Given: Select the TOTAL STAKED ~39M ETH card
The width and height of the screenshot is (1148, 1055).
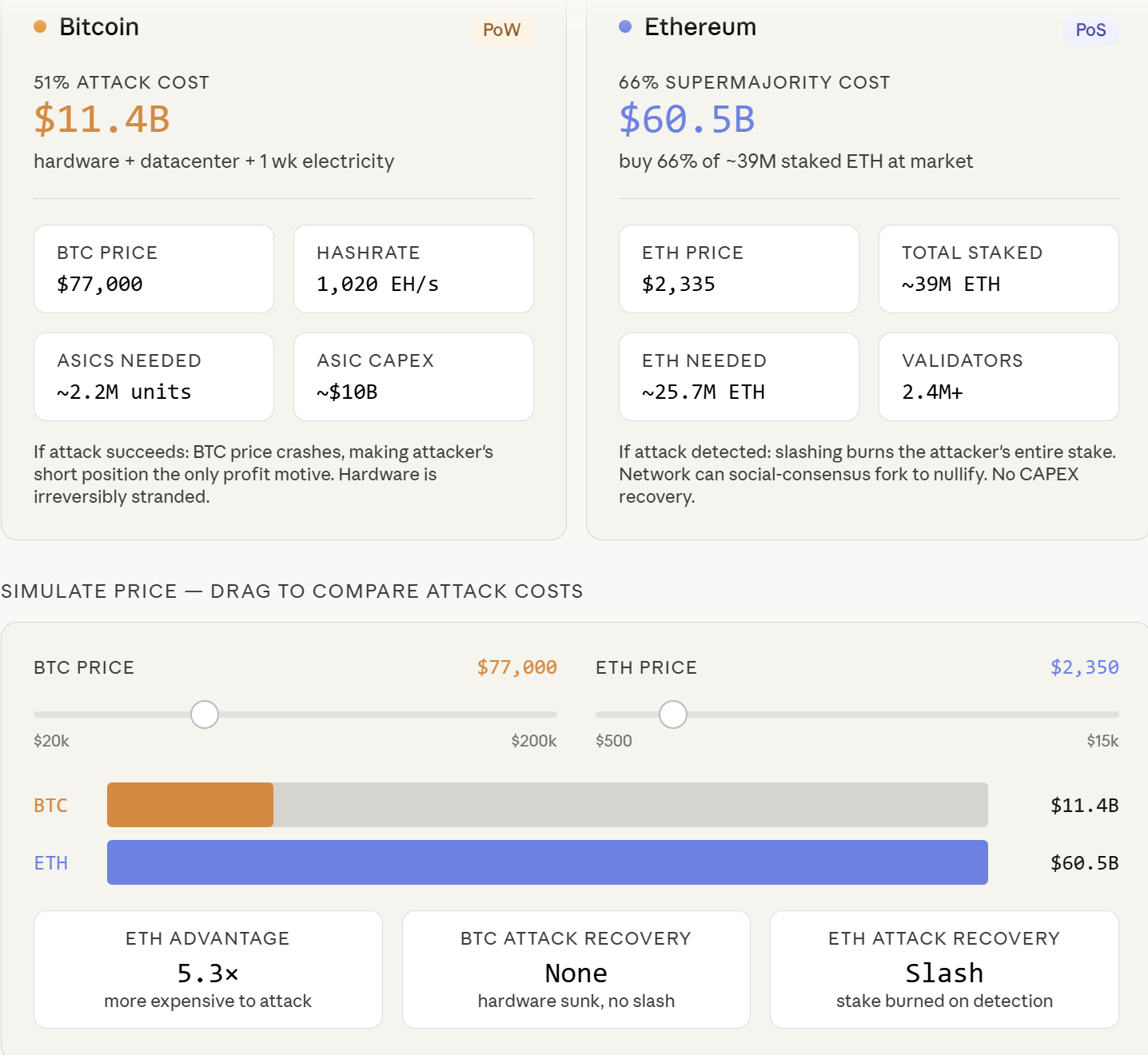Looking at the screenshot, I should [x=999, y=269].
